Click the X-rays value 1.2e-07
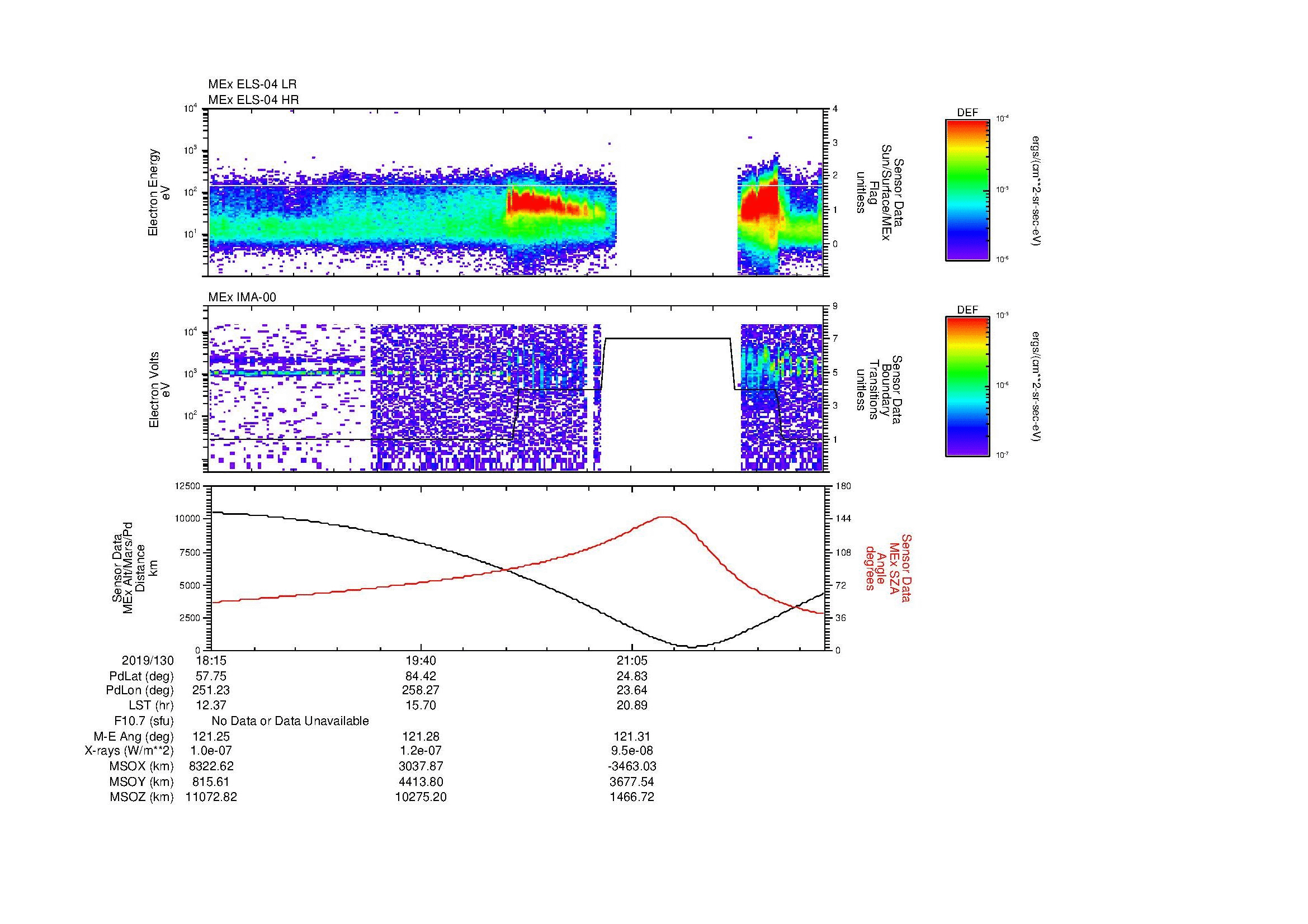The image size is (1308, 924). [421, 751]
